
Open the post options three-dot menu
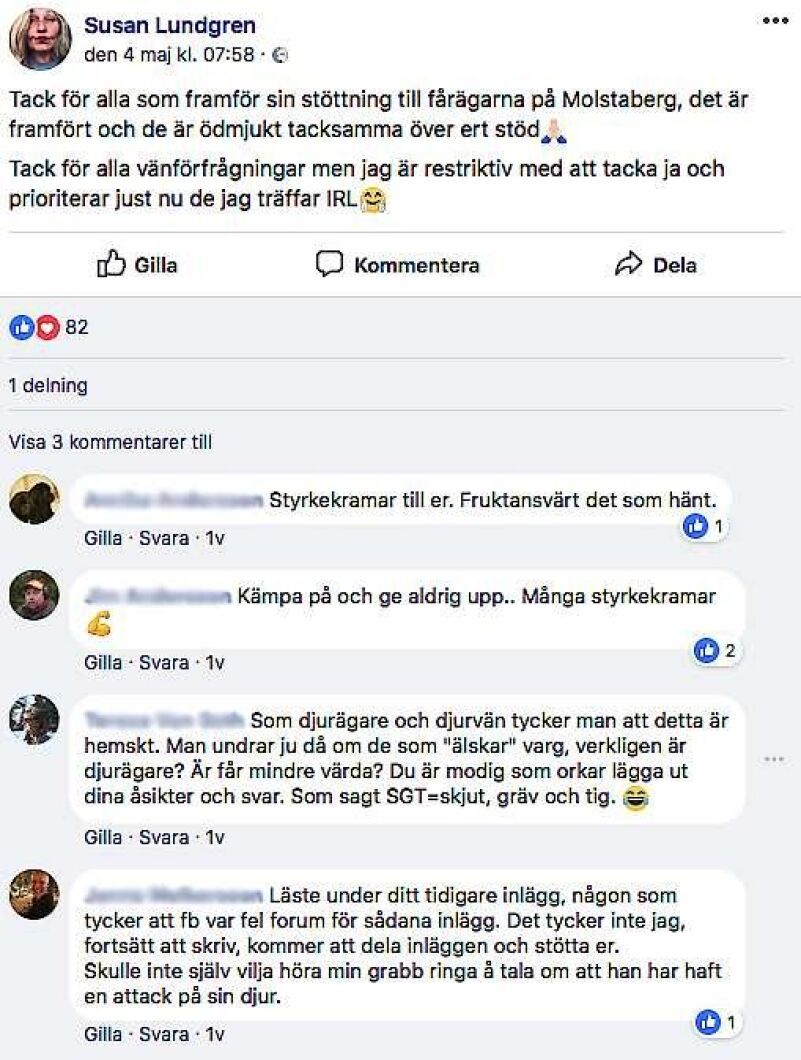[x=776, y=21]
